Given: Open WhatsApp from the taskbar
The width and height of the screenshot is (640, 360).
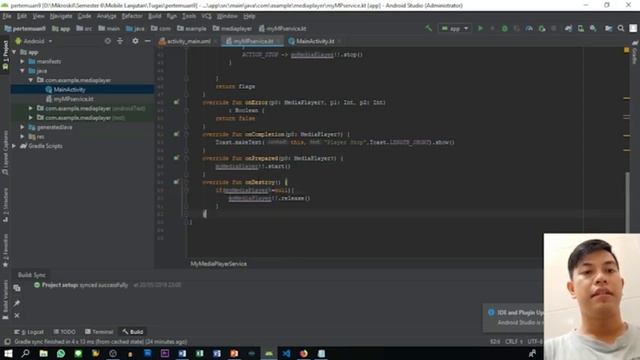Looking at the screenshot, I should pos(61,353).
